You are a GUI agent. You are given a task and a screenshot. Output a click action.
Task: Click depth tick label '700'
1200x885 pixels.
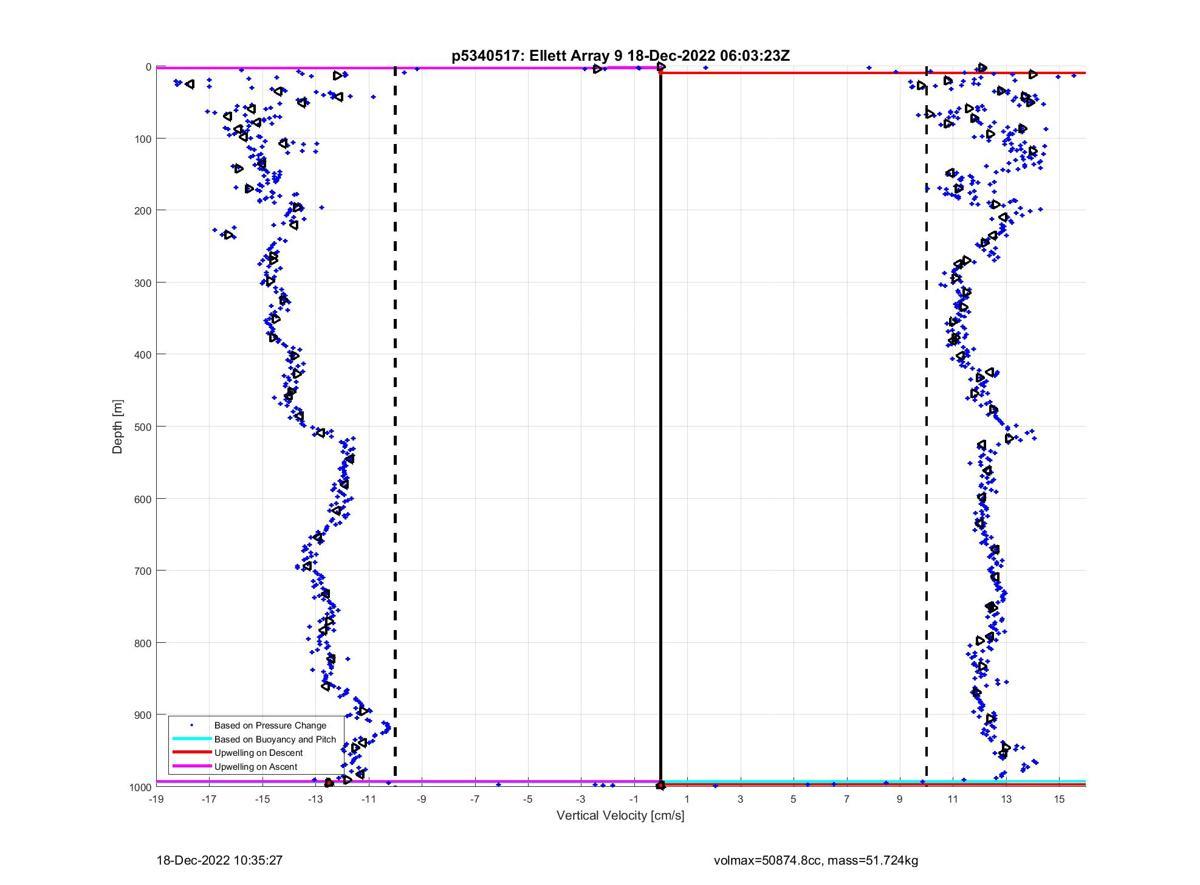tap(142, 571)
